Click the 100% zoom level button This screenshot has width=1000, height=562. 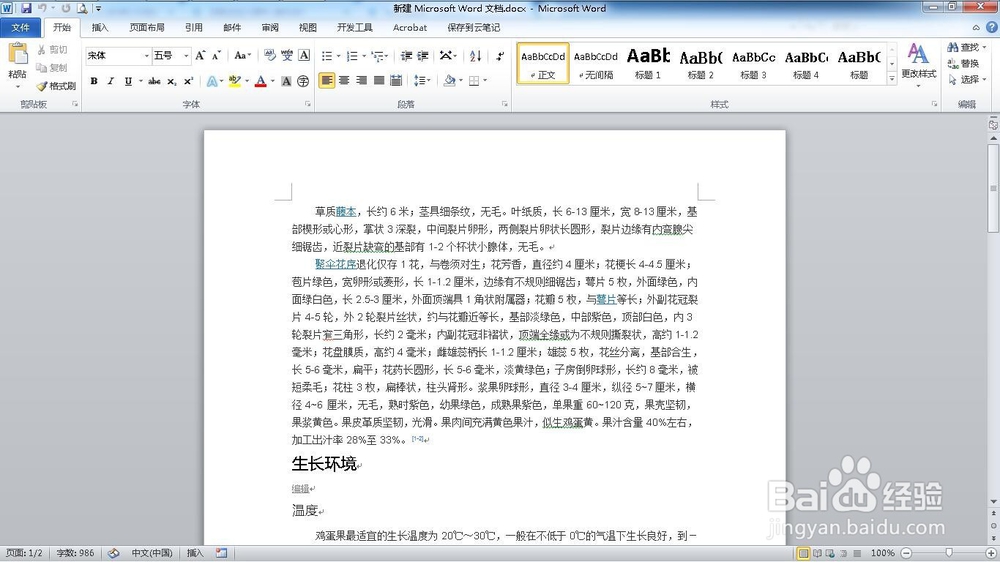(x=883, y=553)
